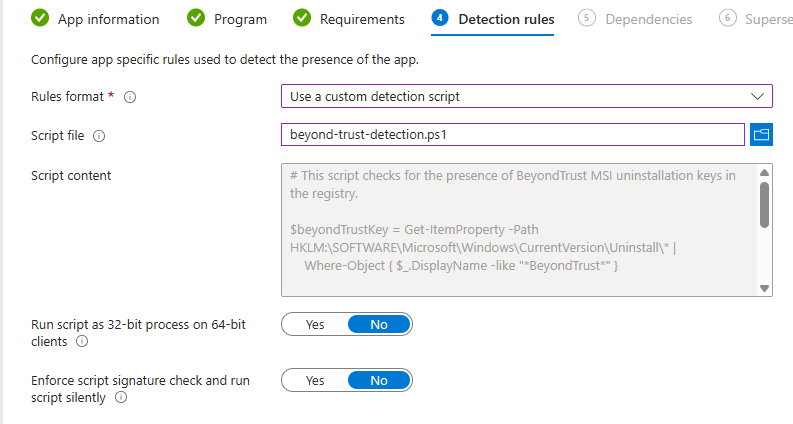793x424 pixels.
Task: Click 'Enforce script signature check' label
Action: coord(140,389)
